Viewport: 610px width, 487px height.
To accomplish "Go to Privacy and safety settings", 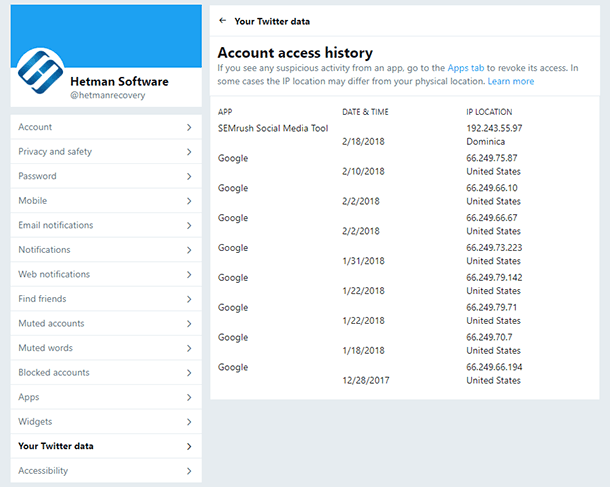I will click(106, 151).
